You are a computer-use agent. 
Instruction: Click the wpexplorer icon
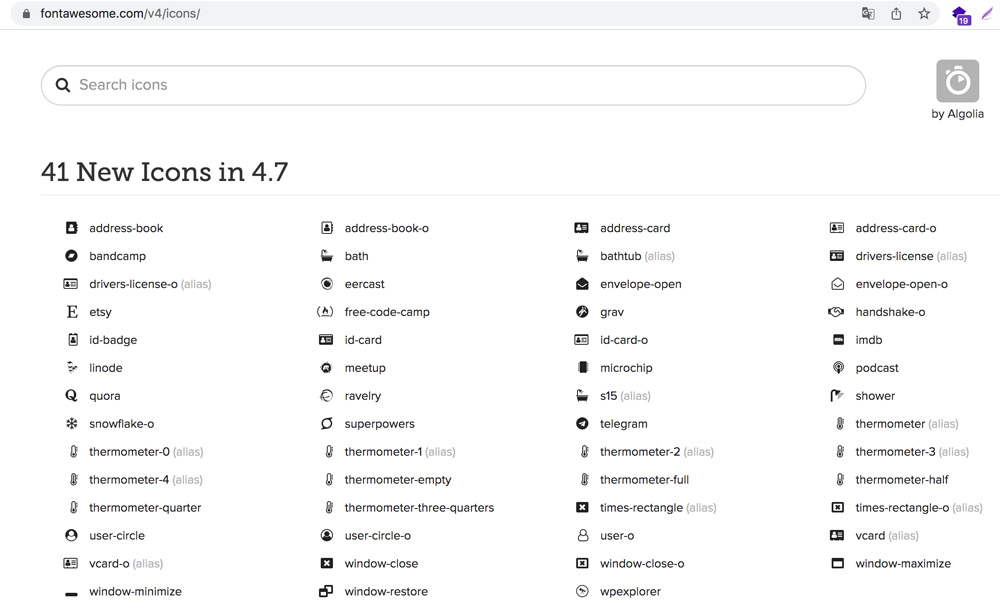tap(582, 592)
